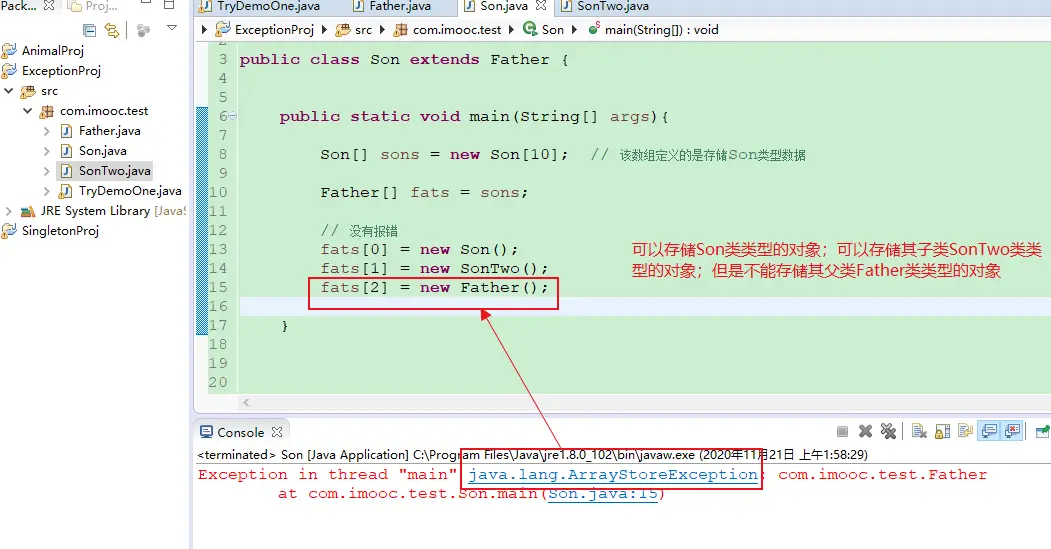Expand the SonTwo.java tree node
The image size is (1051, 549).
tap(46, 172)
